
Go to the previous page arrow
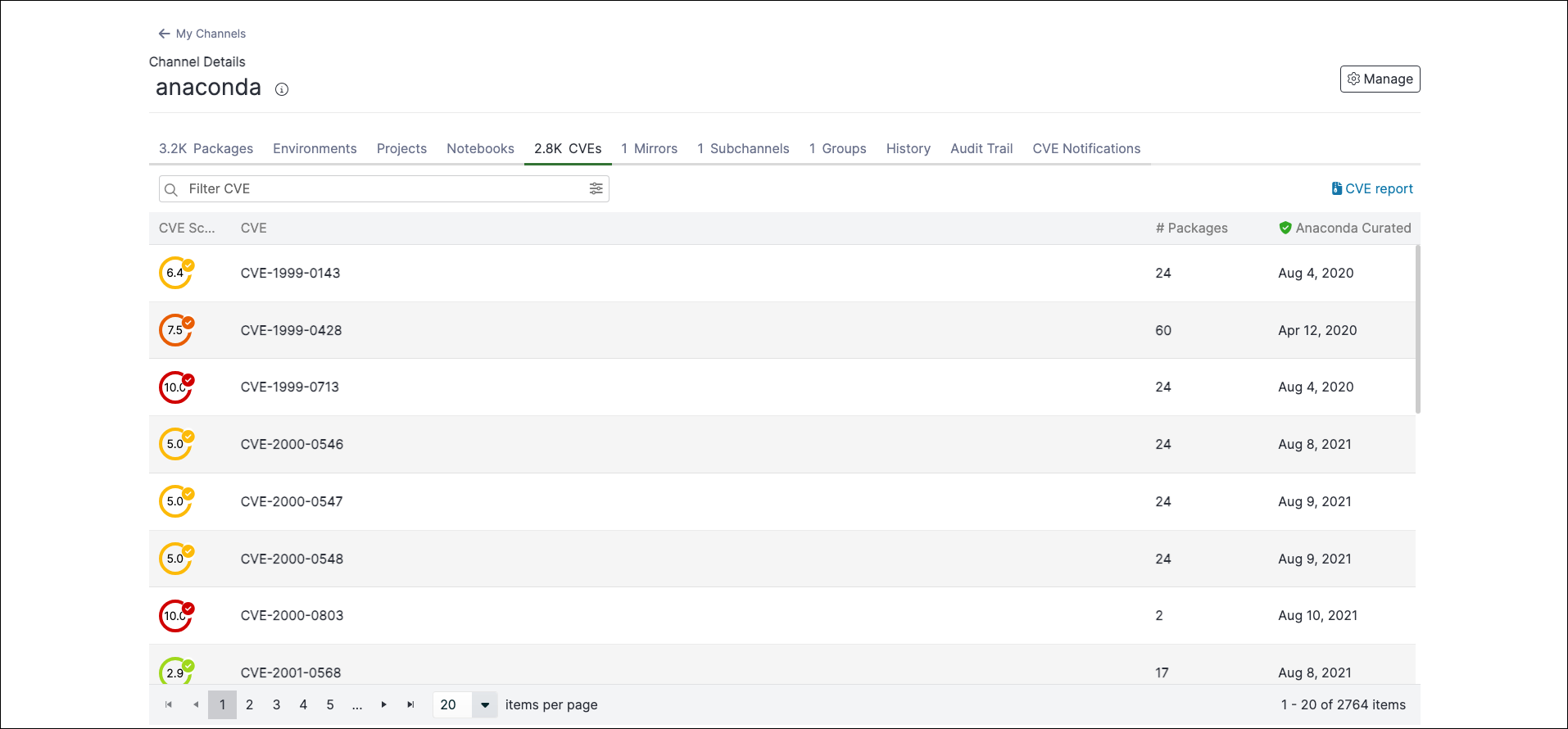196,704
